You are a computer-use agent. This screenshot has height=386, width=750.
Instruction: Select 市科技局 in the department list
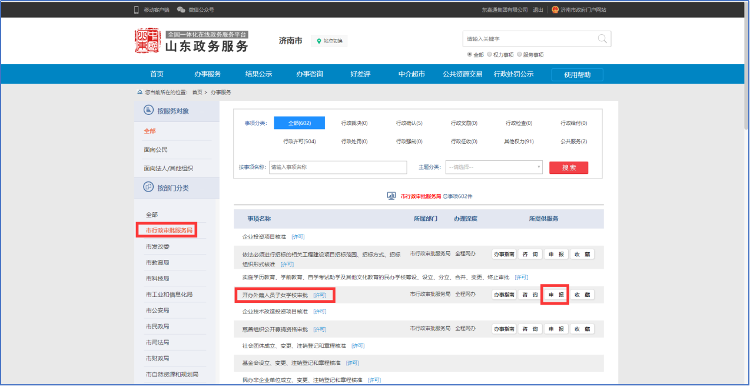(157, 278)
